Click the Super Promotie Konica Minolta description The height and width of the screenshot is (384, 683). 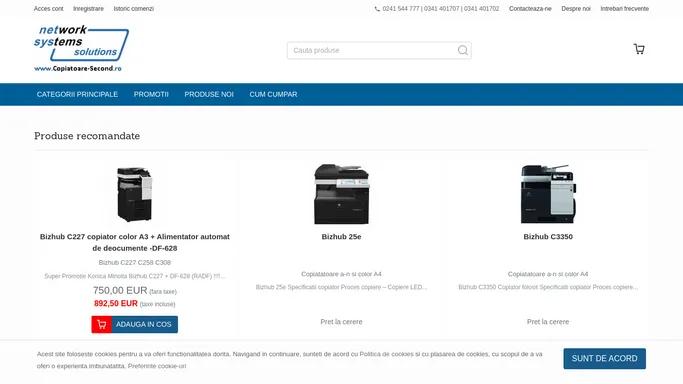pyautogui.click(x=135, y=276)
